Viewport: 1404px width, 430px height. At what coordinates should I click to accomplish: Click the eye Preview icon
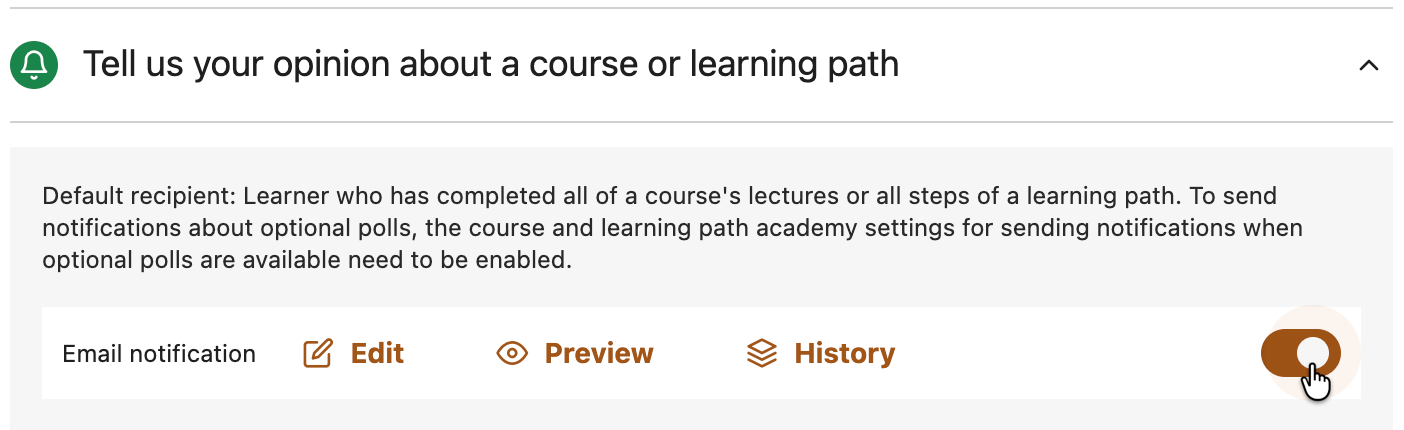(512, 353)
